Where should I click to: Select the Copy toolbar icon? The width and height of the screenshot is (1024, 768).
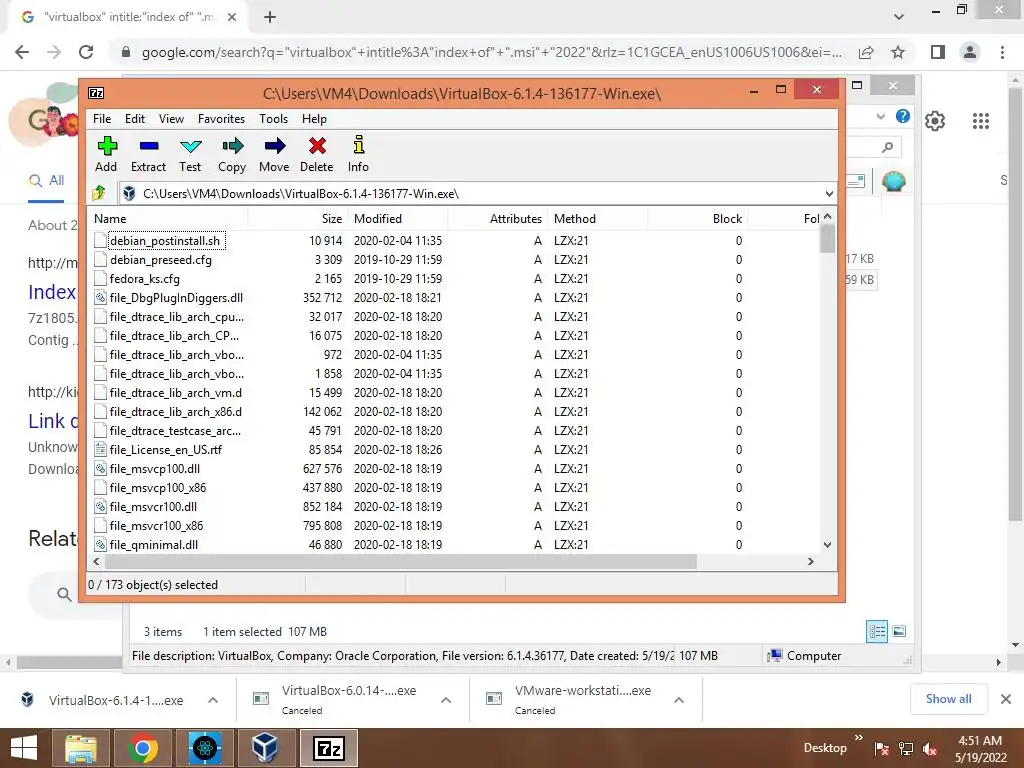(x=232, y=146)
